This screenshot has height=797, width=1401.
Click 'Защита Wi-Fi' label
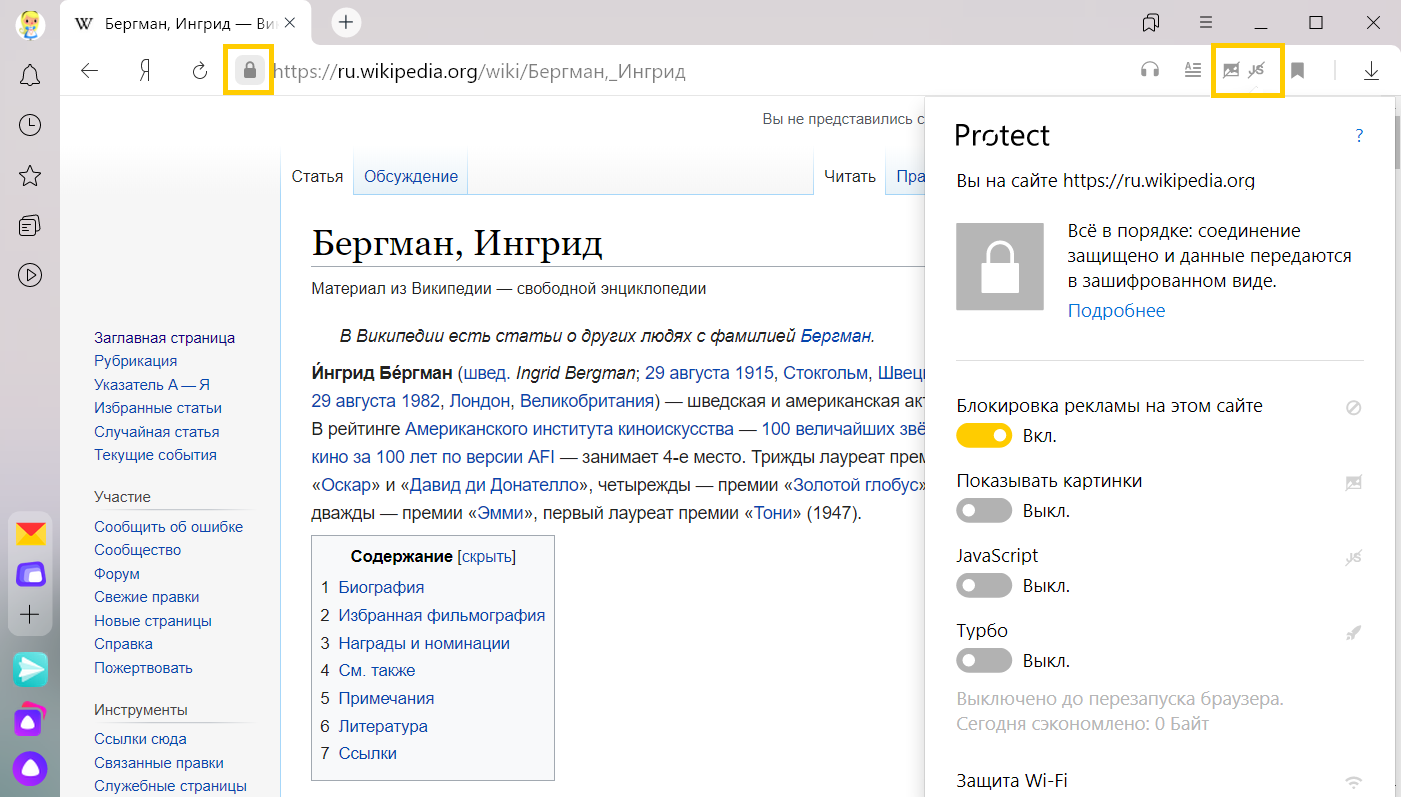[x=1012, y=781]
